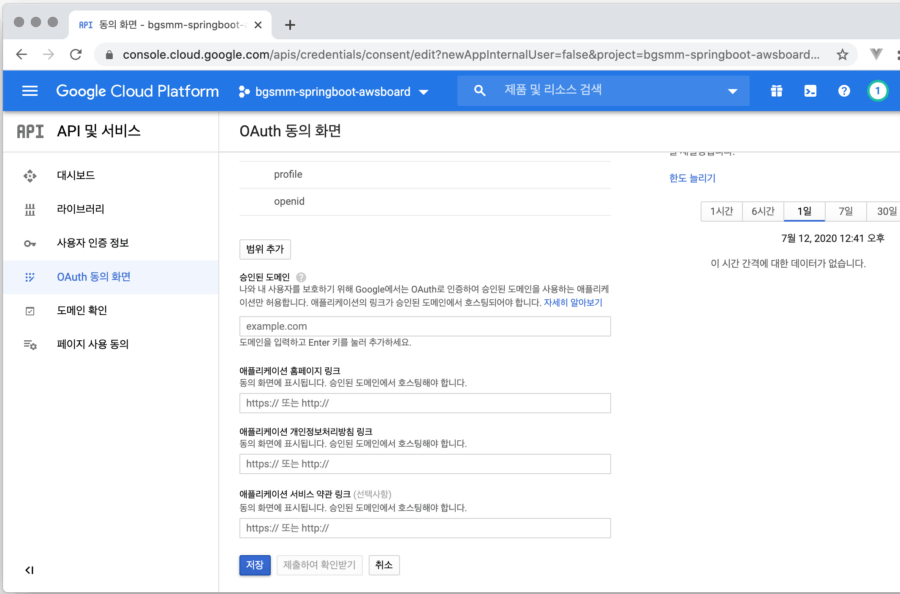Expand the search bar dropdown arrow
This screenshot has width=900, height=594.
(x=733, y=91)
